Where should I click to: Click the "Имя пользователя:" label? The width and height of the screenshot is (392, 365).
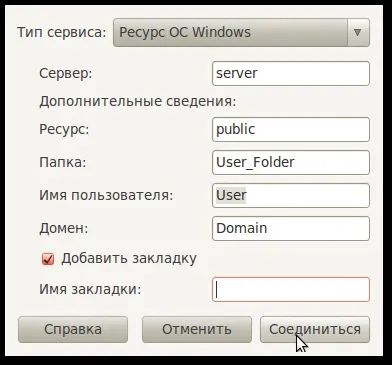point(106,195)
